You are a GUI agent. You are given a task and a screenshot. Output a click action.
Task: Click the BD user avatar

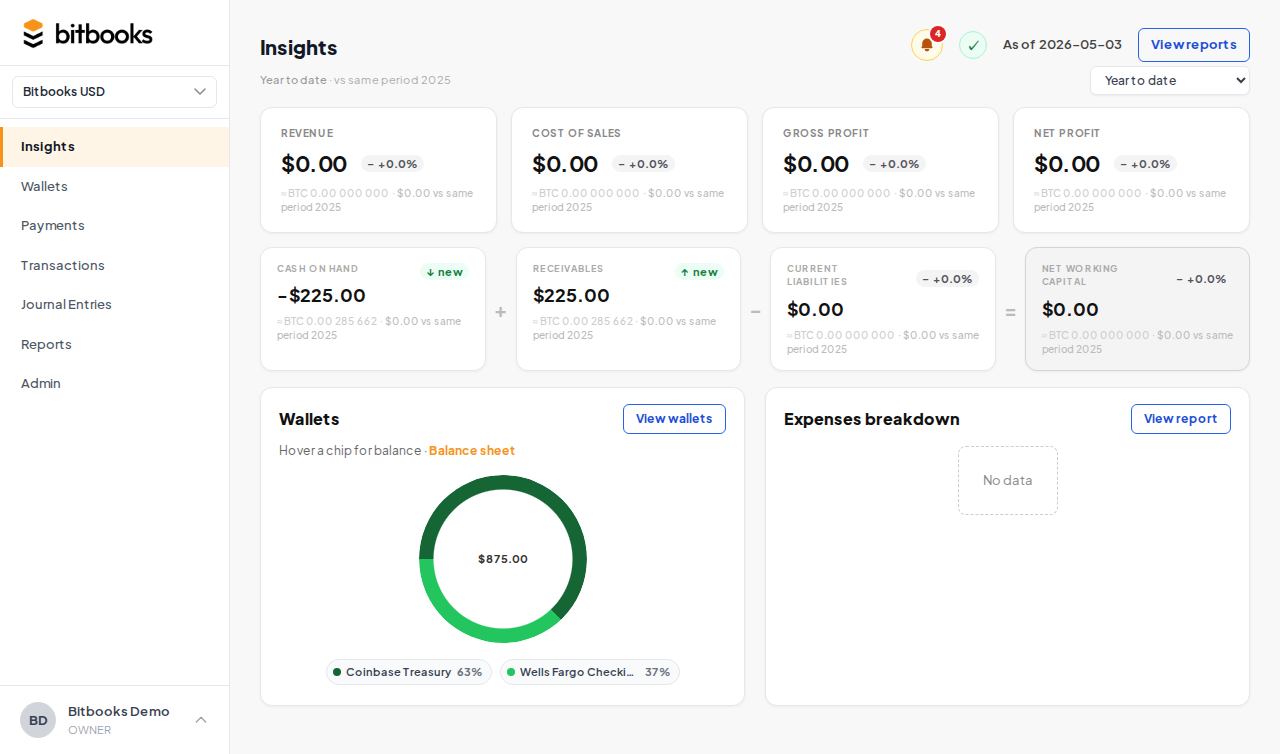38,720
